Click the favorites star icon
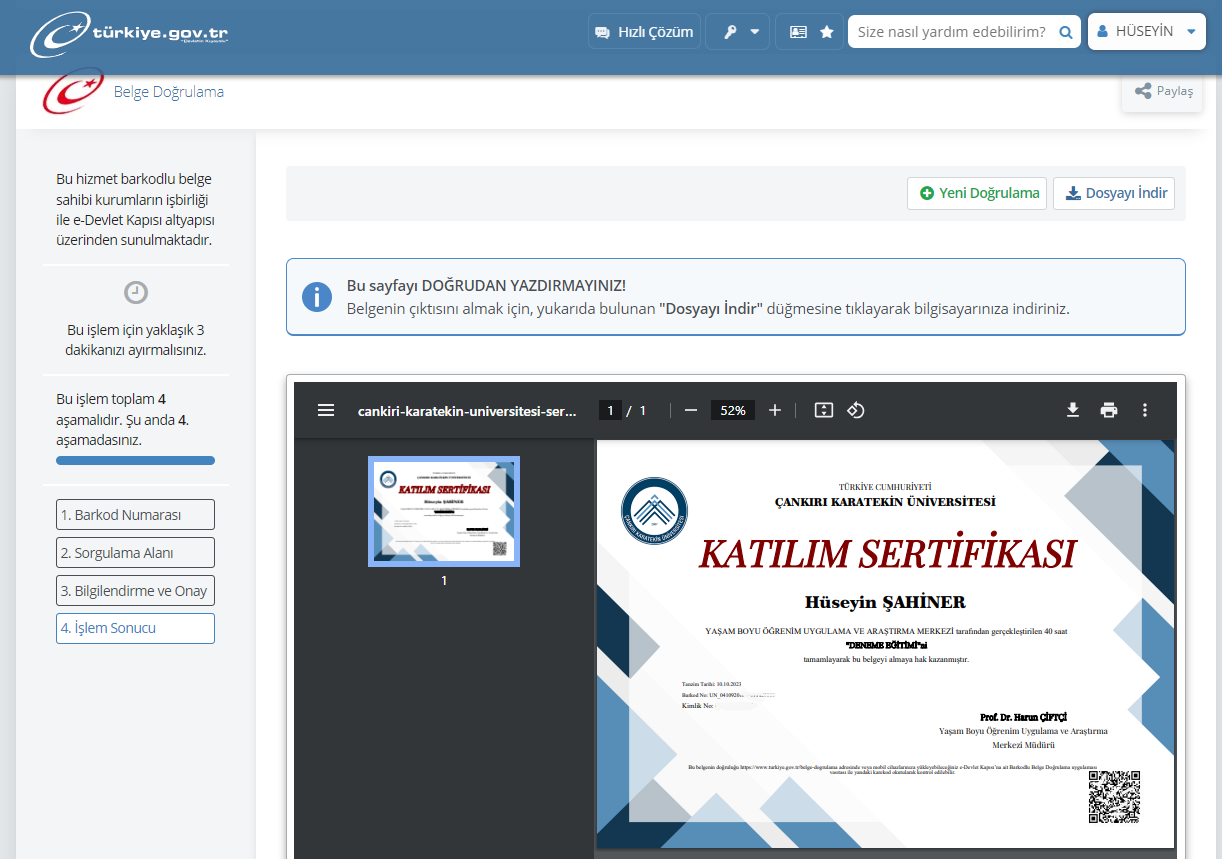Viewport: 1222px width, 859px height. (827, 32)
